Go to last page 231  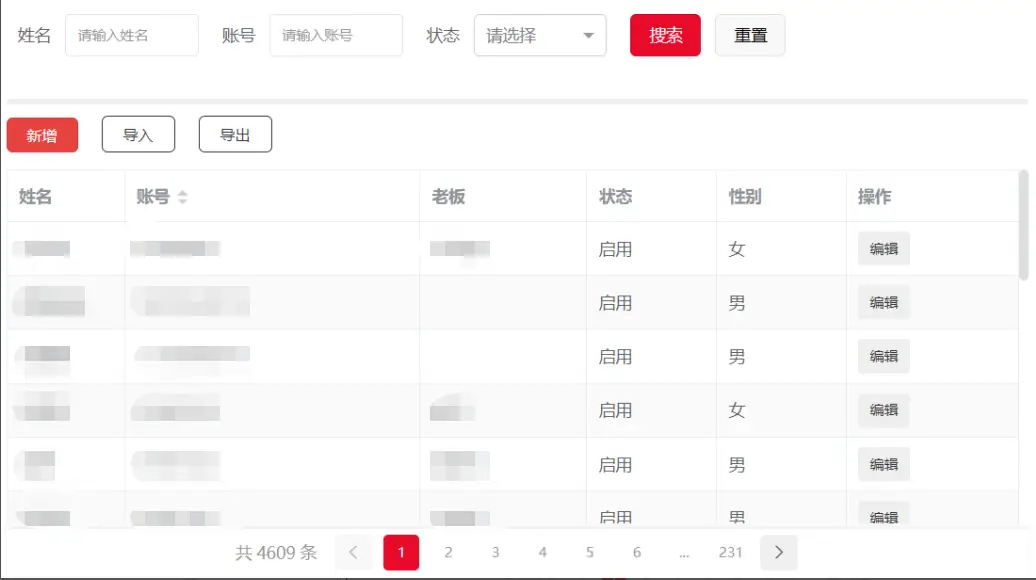coord(731,552)
